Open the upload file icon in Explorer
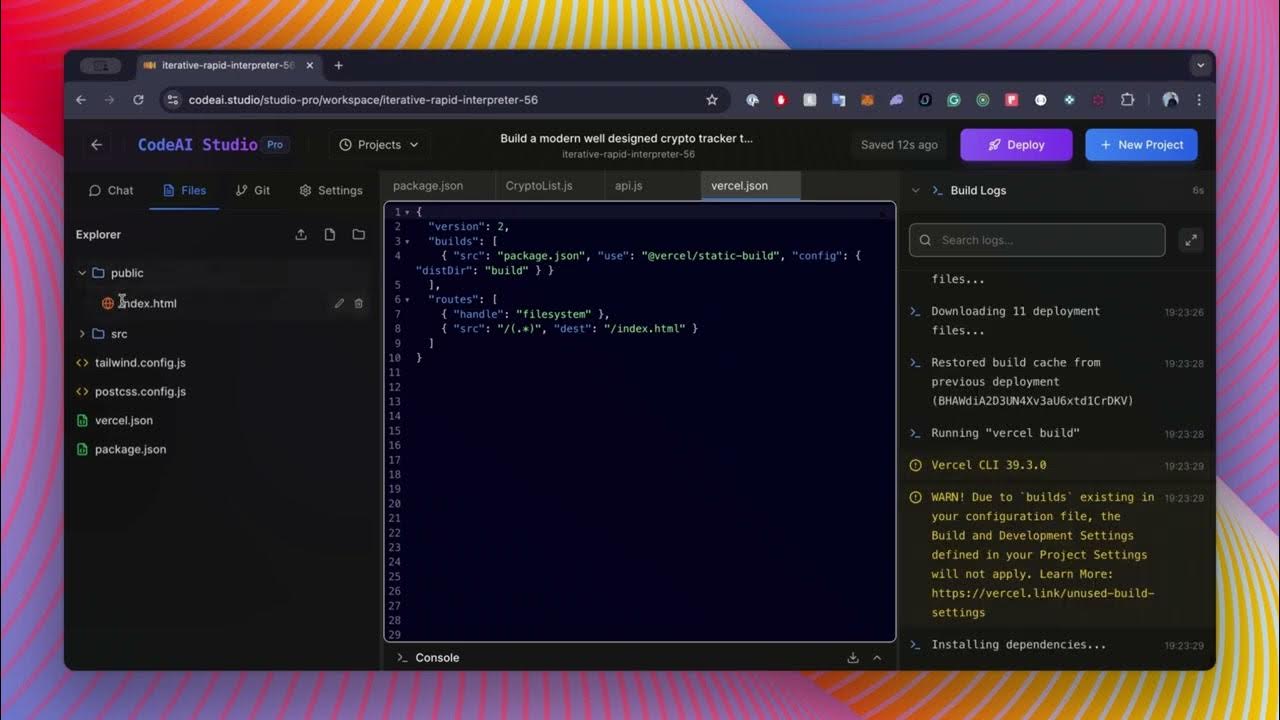Screen dimensions: 1280x720 [x=301, y=234]
